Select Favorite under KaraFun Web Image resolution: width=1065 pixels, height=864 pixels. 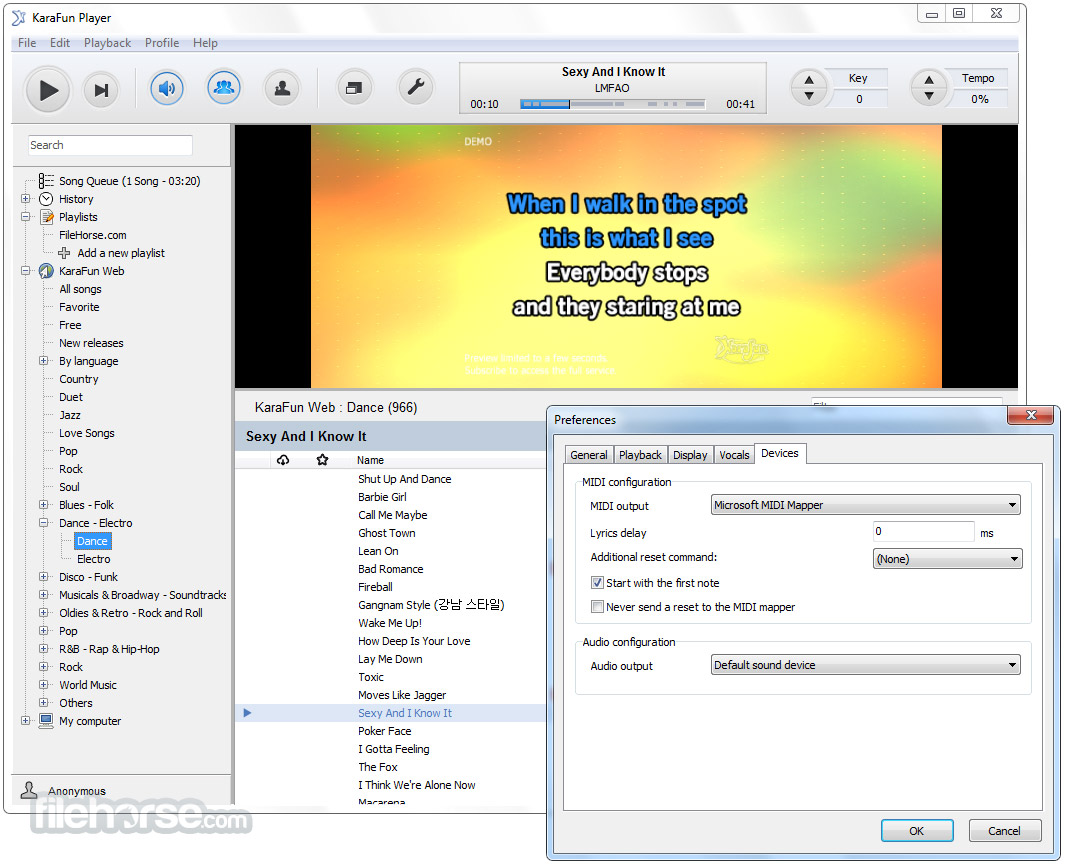[x=79, y=307]
